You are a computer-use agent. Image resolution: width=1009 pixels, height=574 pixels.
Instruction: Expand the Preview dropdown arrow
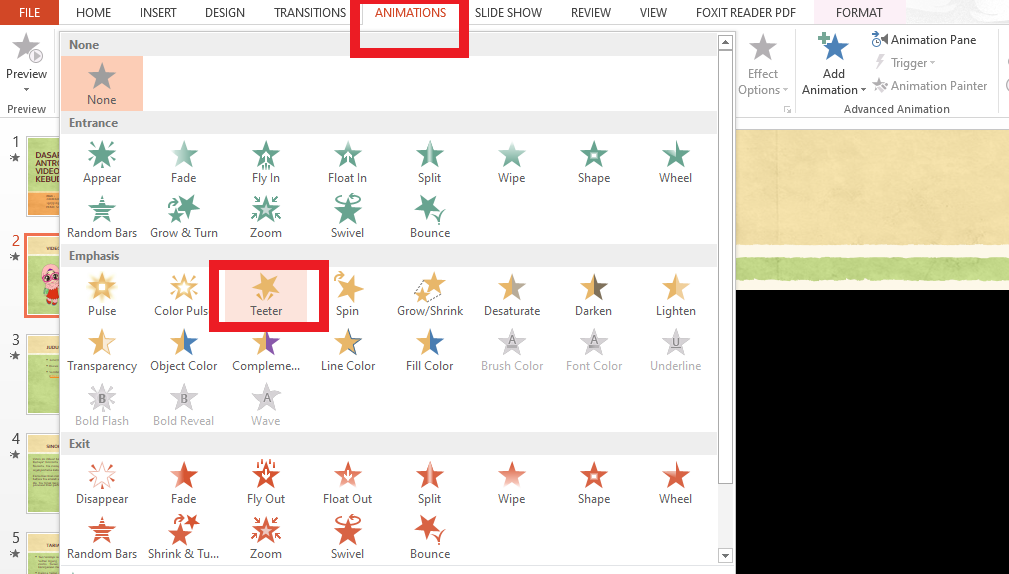click(26, 89)
